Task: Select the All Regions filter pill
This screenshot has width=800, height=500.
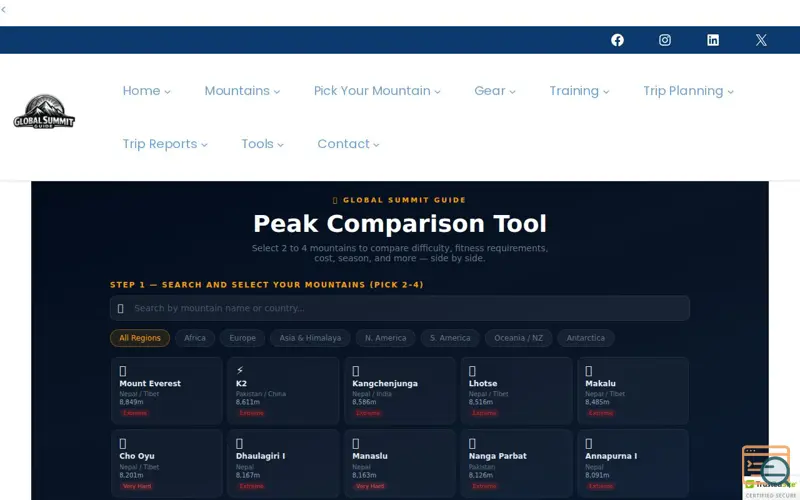Action: 140,338
